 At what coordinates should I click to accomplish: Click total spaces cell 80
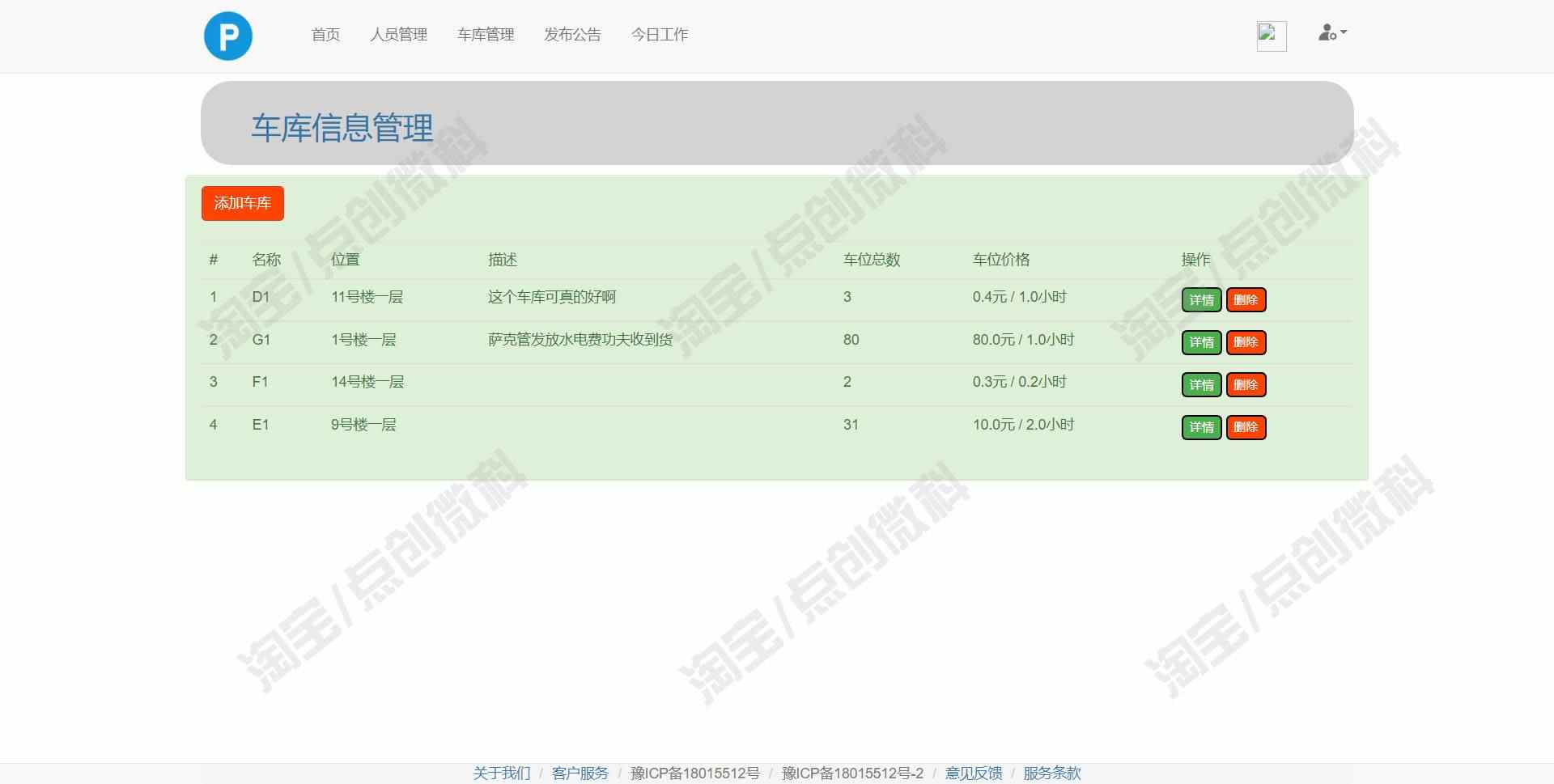(x=851, y=340)
